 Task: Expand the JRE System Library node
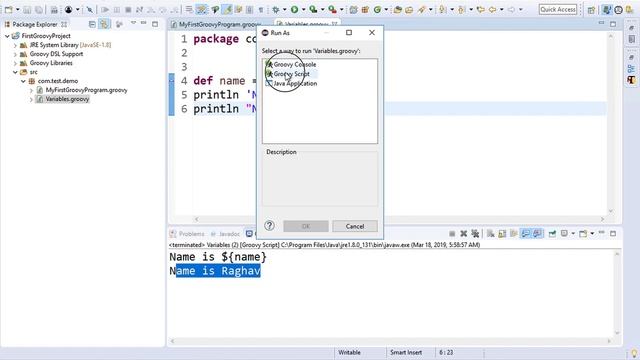(x=15, y=45)
